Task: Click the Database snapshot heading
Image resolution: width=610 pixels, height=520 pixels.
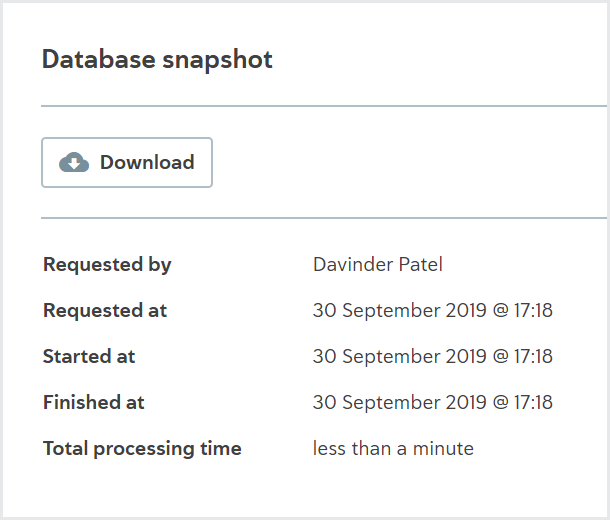Action: point(157,60)
